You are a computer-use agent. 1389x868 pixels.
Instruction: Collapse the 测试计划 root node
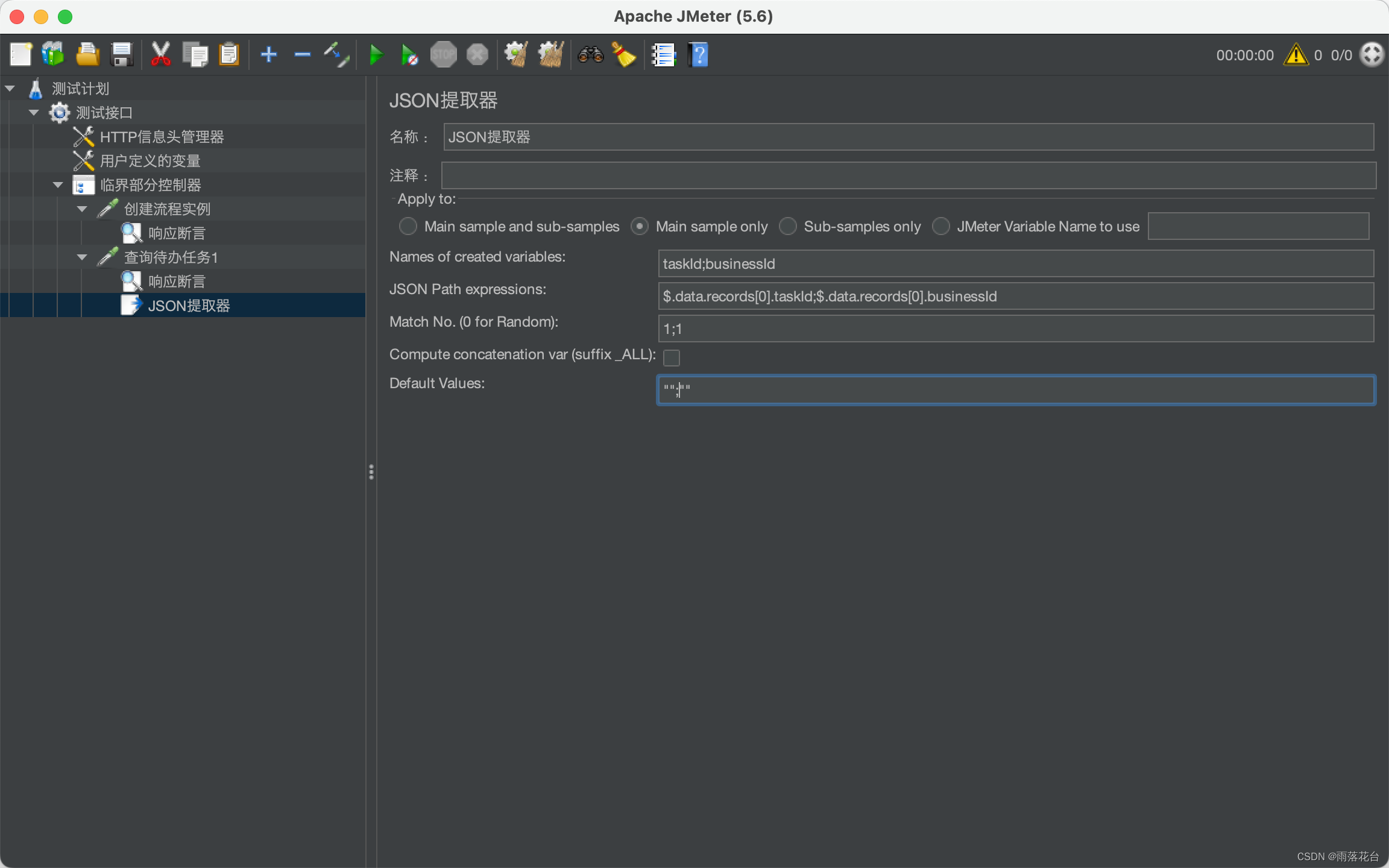coord(10,89)
